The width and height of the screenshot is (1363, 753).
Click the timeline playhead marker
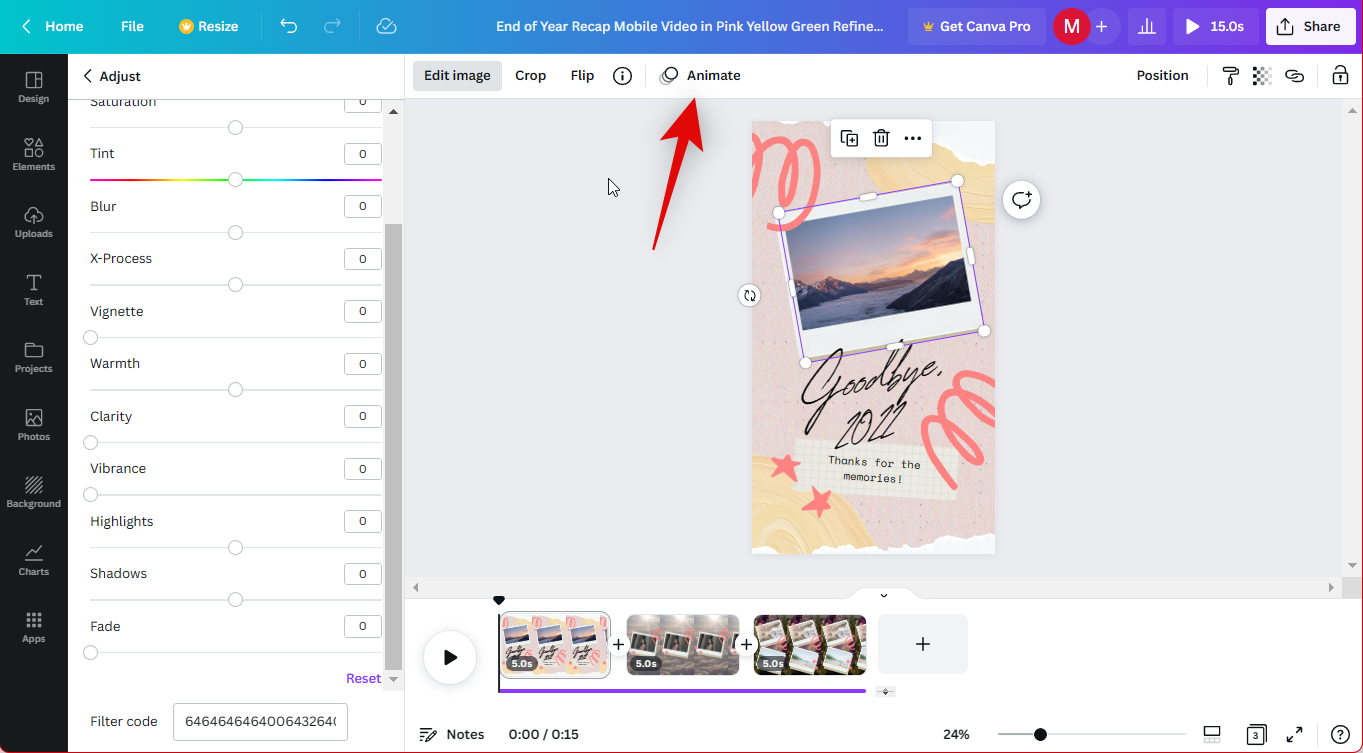[499, 601]
